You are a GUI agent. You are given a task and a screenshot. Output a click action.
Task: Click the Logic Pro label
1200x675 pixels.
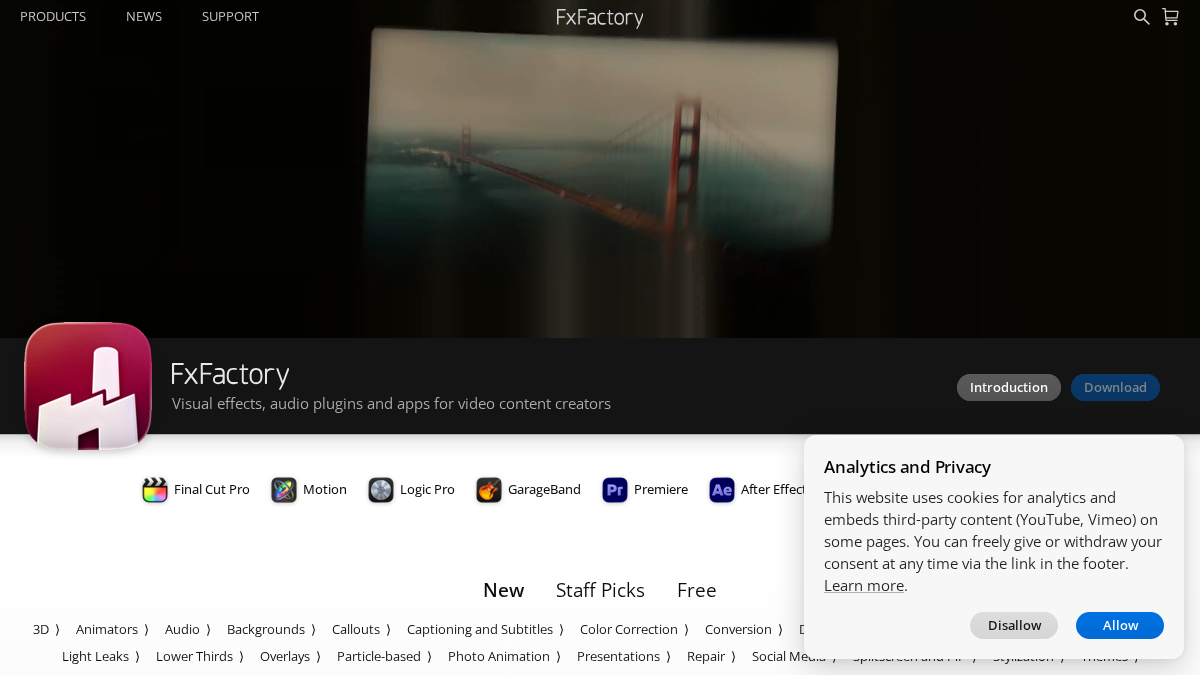point(427,490)
